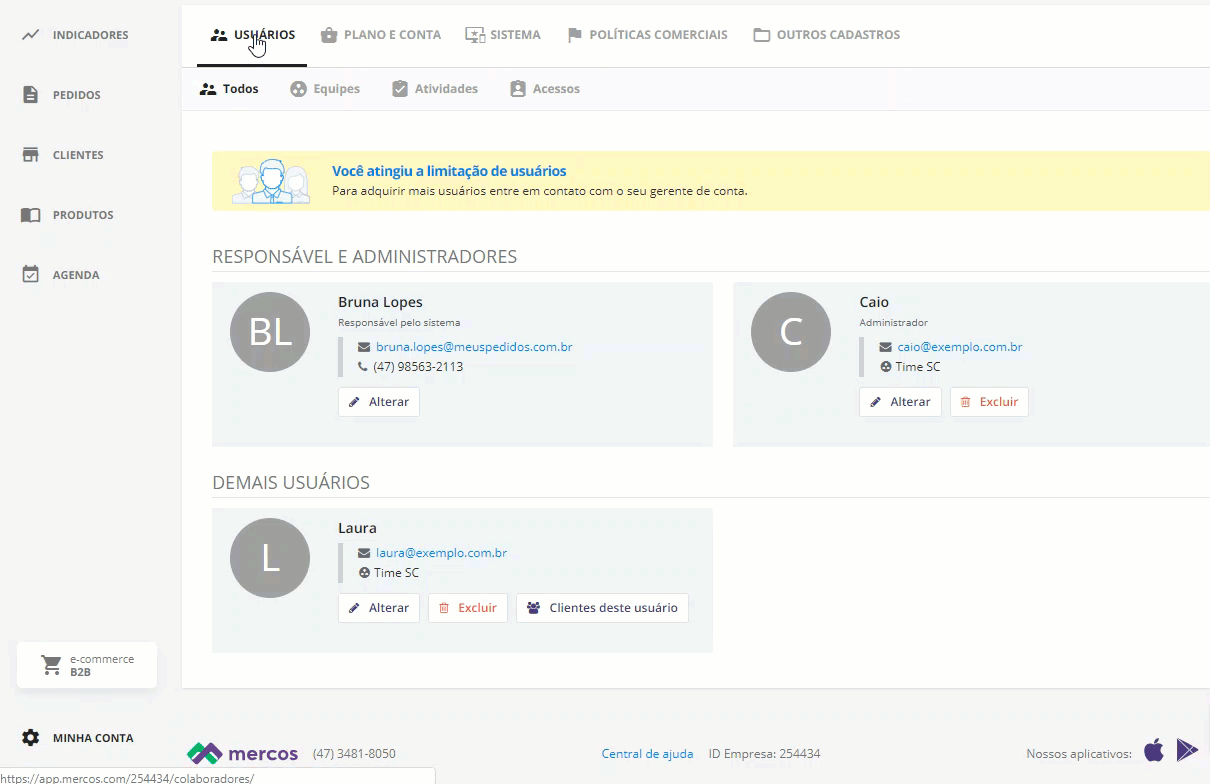Open the Apple App Store icon
The height and width of the screenshot is (784, 1210).
pos(1154,750)
